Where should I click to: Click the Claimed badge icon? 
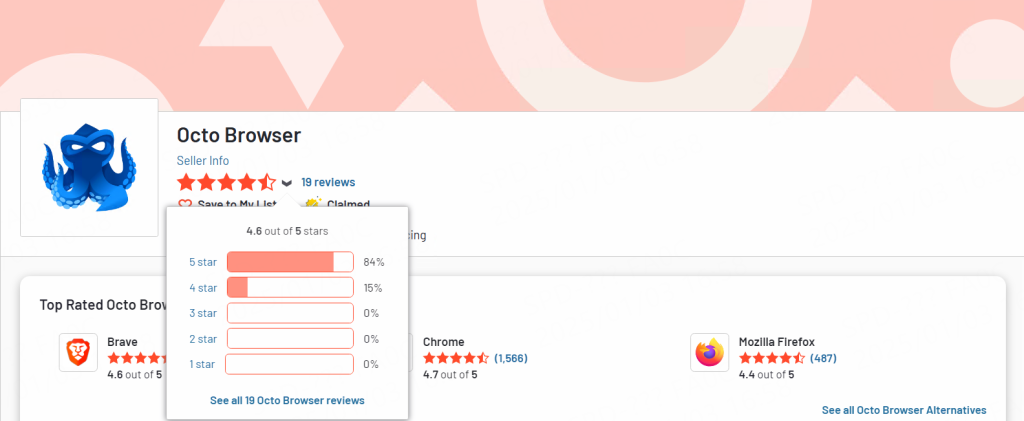tap(313, 203)
